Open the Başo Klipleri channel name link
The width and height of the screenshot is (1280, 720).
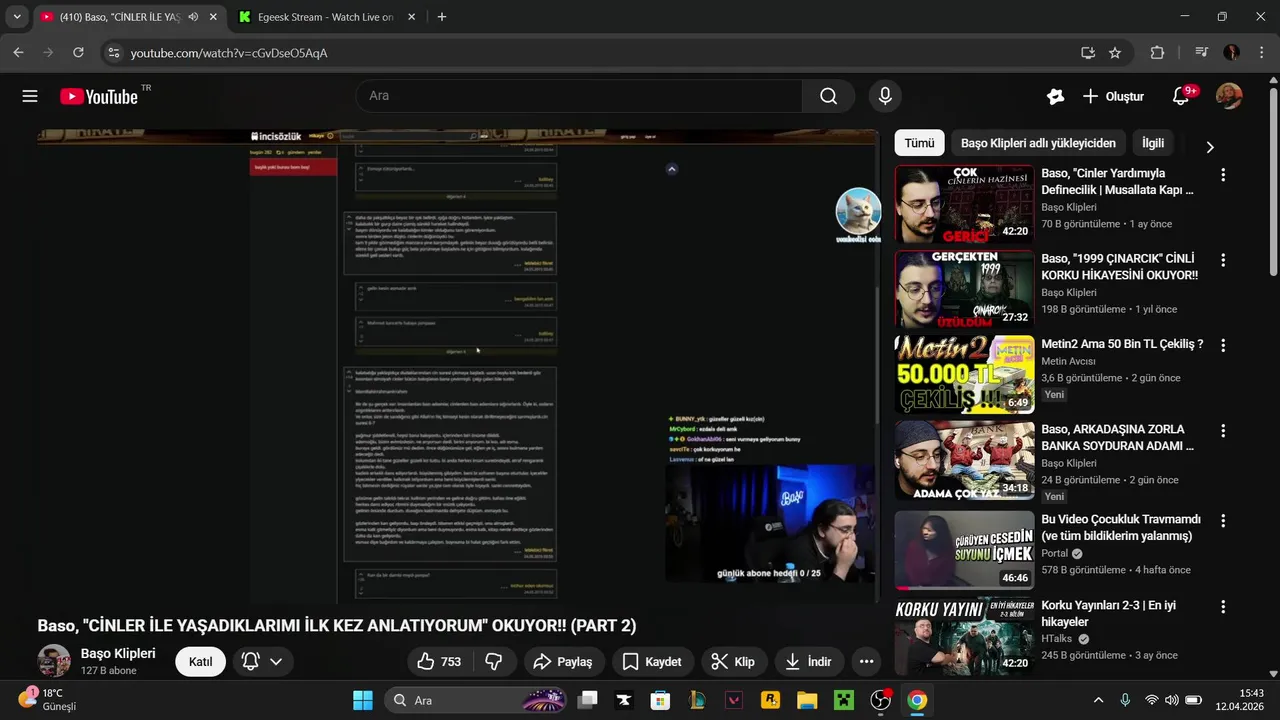(118, 653)
